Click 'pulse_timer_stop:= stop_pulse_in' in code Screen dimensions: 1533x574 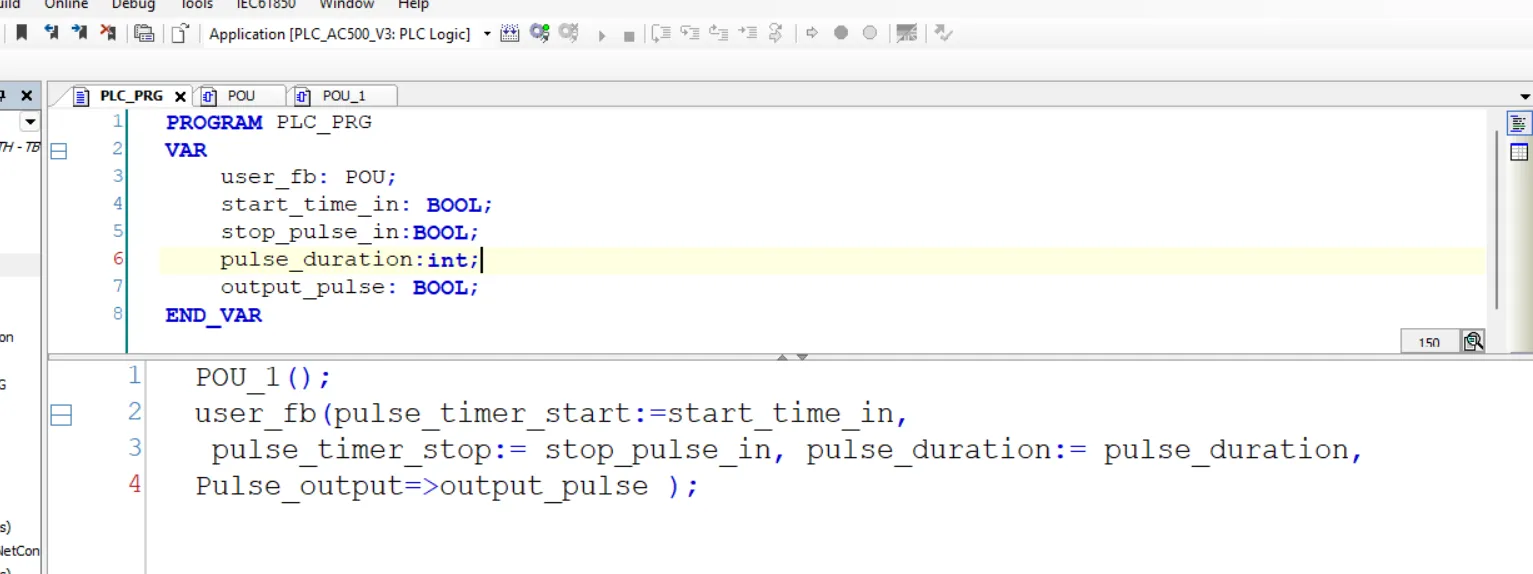coord(490,450)
